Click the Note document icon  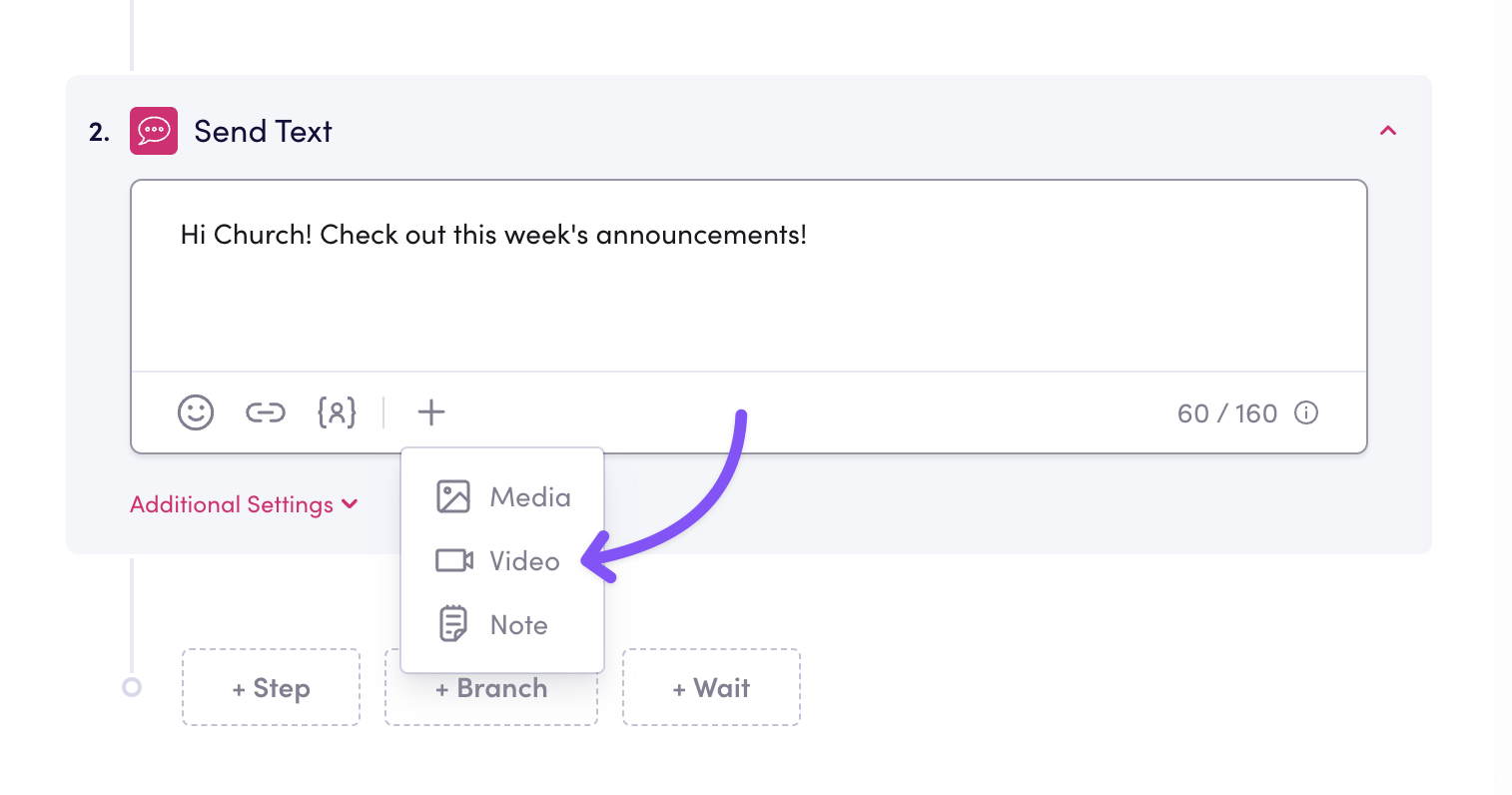click(453, 624)
